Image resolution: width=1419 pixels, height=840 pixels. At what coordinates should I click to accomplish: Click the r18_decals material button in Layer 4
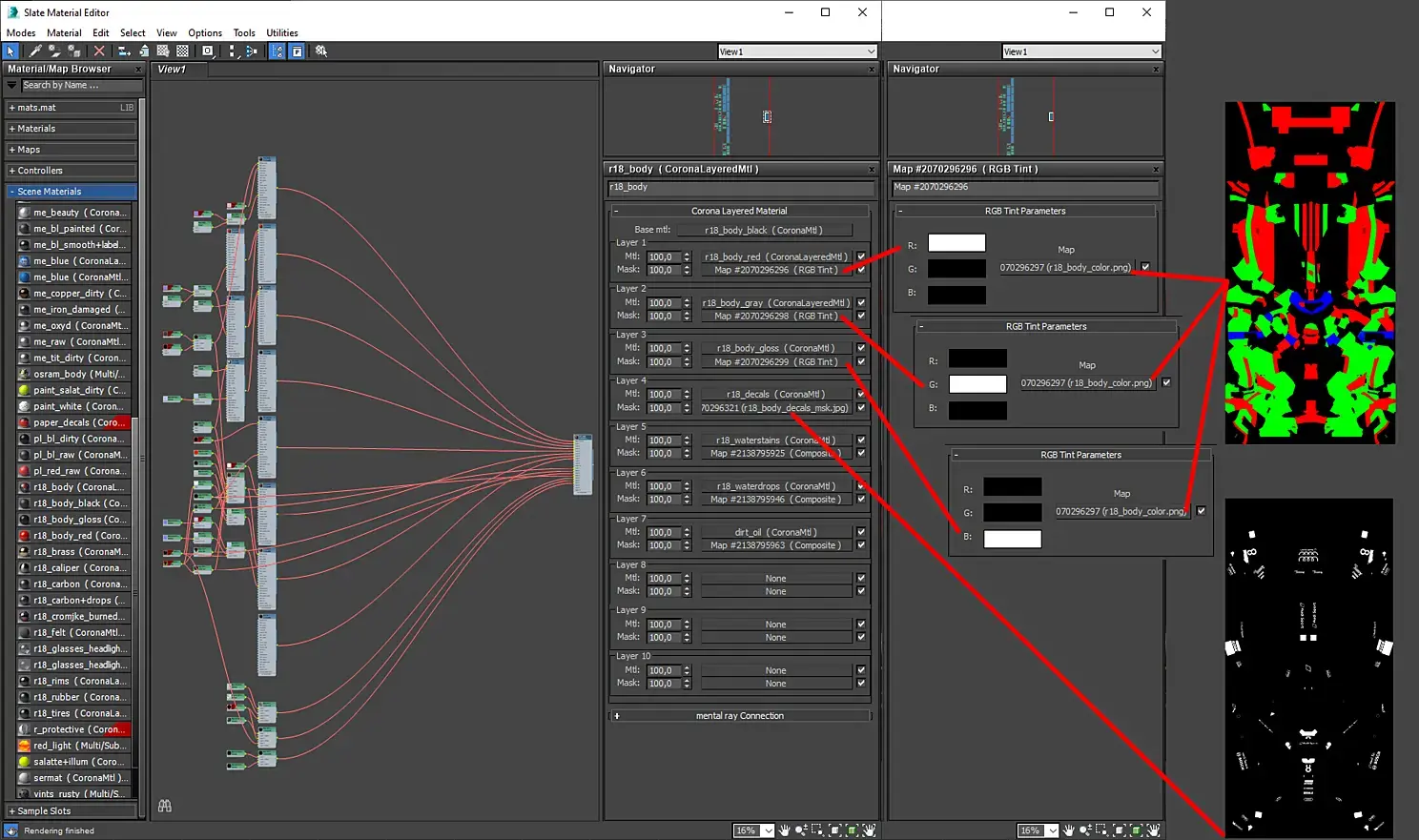click(775, 394)
